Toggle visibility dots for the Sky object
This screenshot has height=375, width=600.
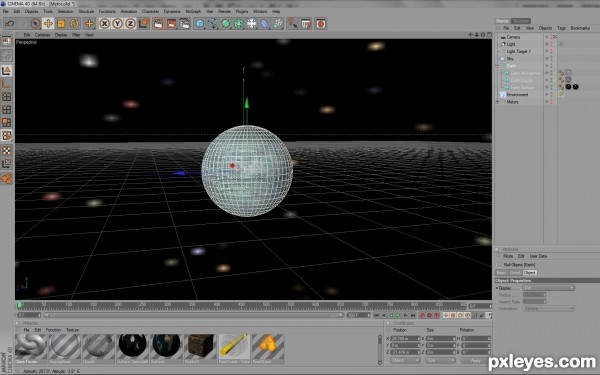click(x=551, y=59)
